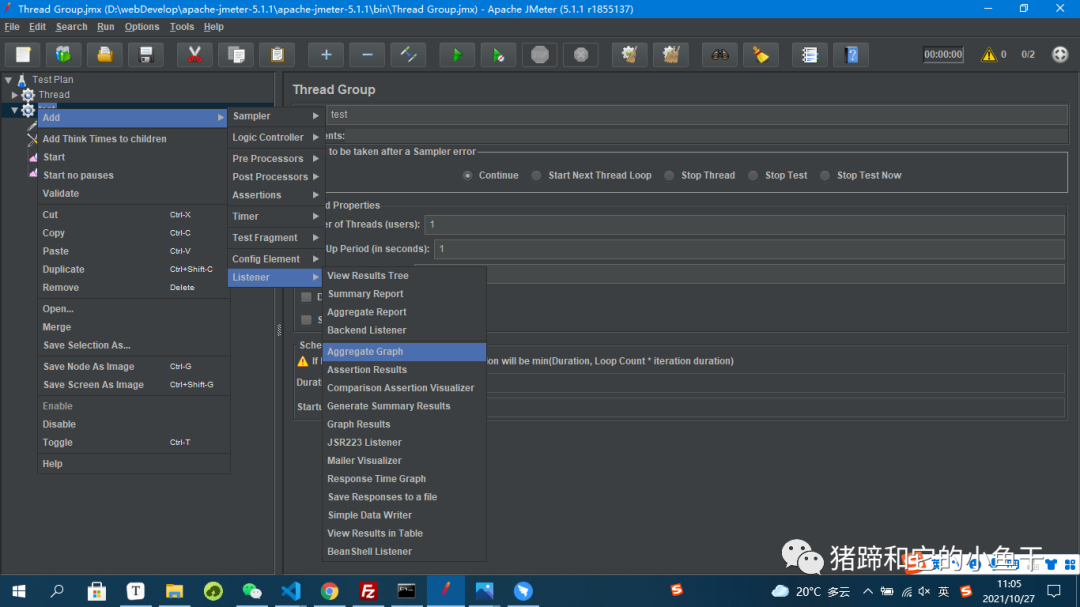Start the test with green play icon
The width and height of the screenshot is (1080, 607).
[457, 54]
